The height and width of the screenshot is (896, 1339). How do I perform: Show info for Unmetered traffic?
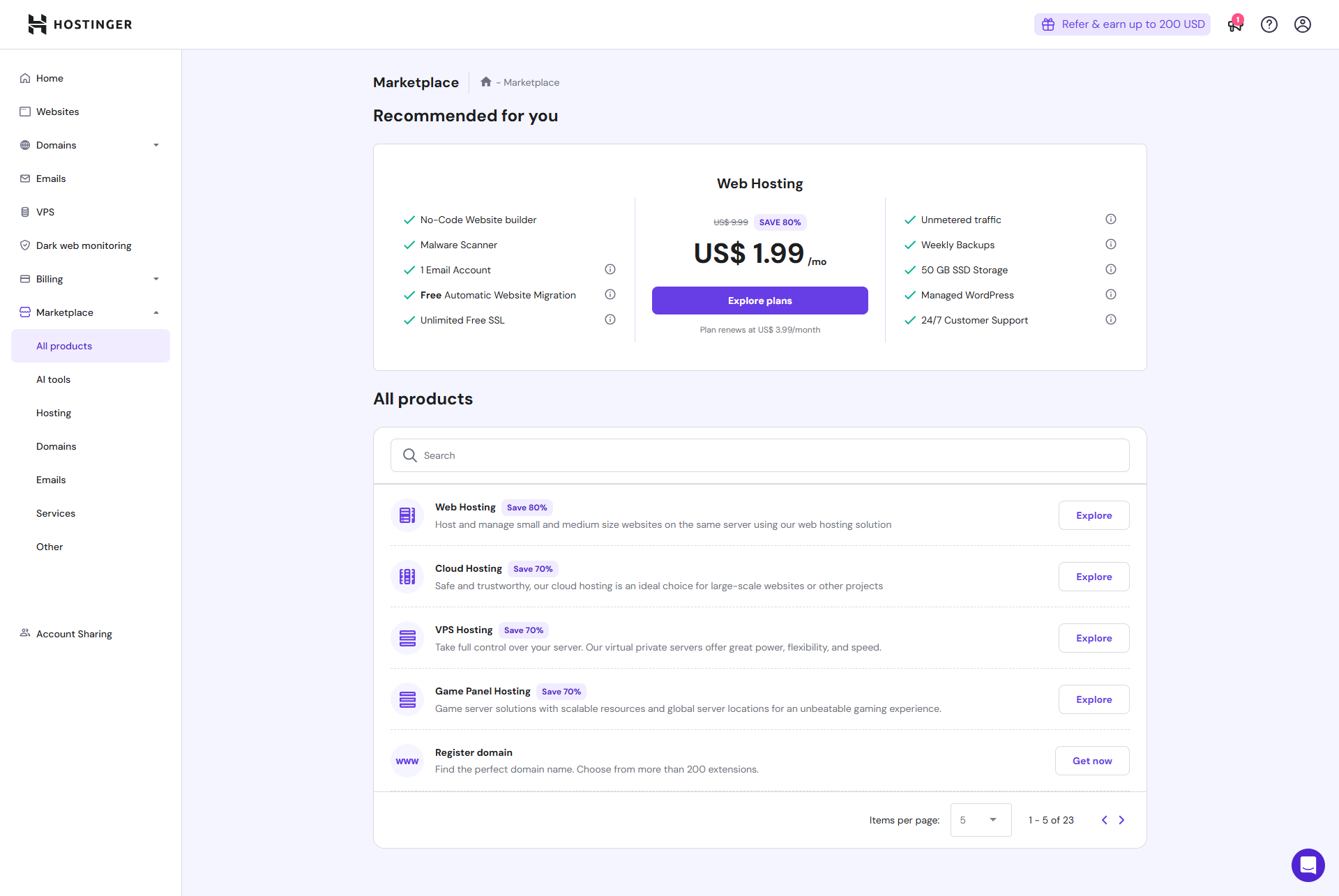click(1111, 219)
